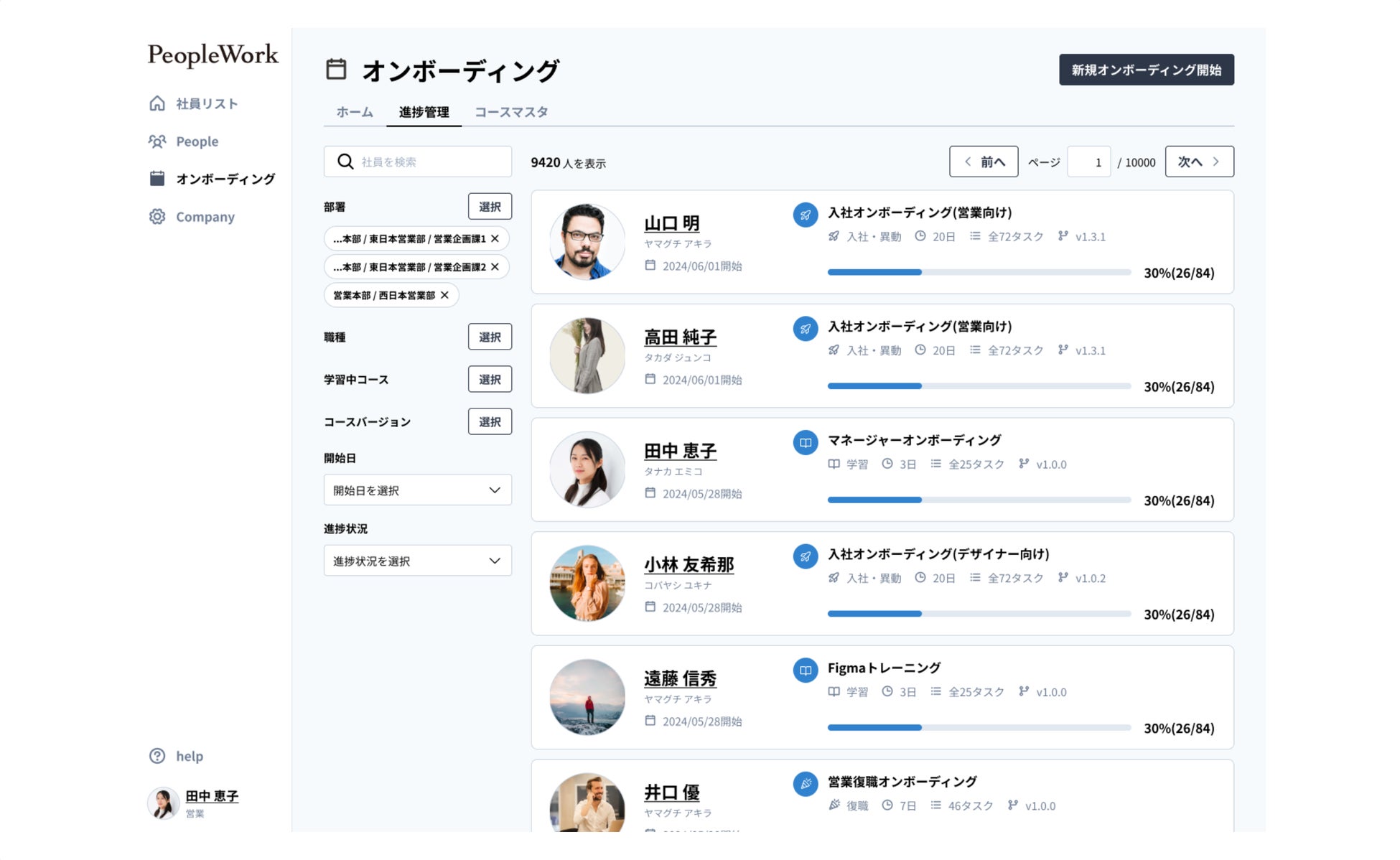Click the People group icon in sidebar
This screenshot has width=1400, height=860.
(157, 141)
